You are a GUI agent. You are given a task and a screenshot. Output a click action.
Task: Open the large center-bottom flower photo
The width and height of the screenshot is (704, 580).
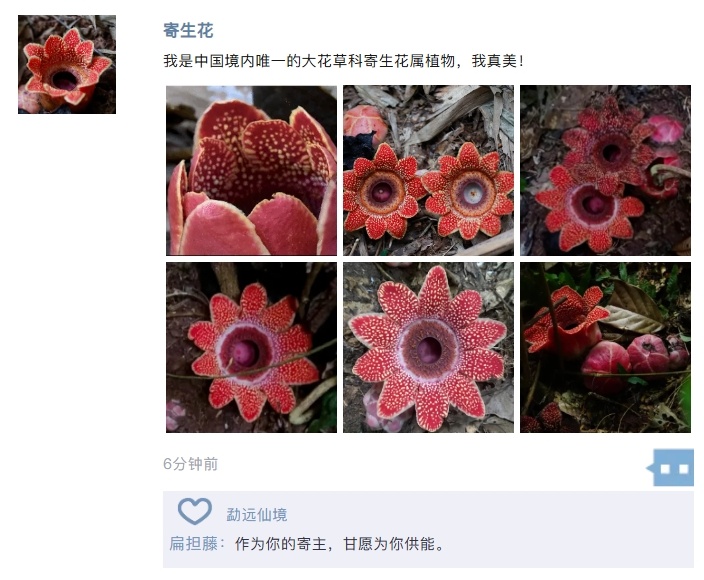coord(428,347)
